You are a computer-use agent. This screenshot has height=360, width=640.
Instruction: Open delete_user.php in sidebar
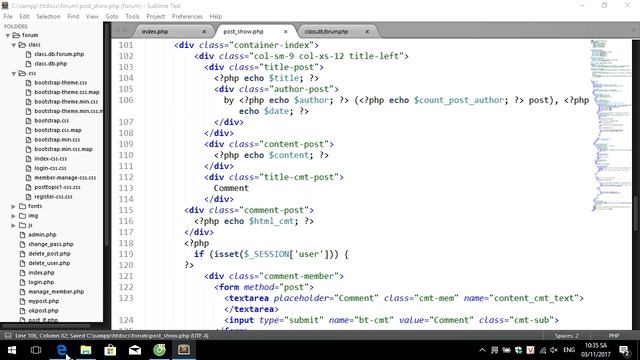click(49, 263)
